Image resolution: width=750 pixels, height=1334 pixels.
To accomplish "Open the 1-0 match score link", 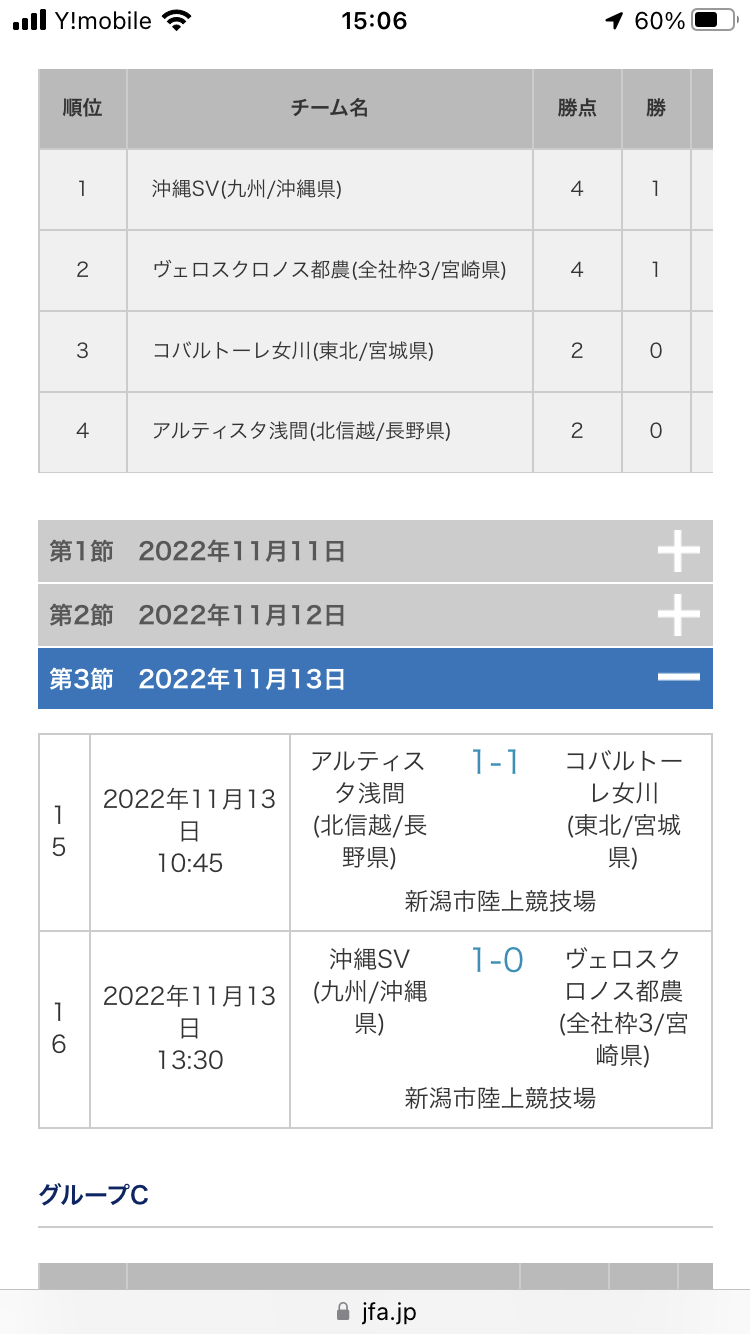I will 497,960.
